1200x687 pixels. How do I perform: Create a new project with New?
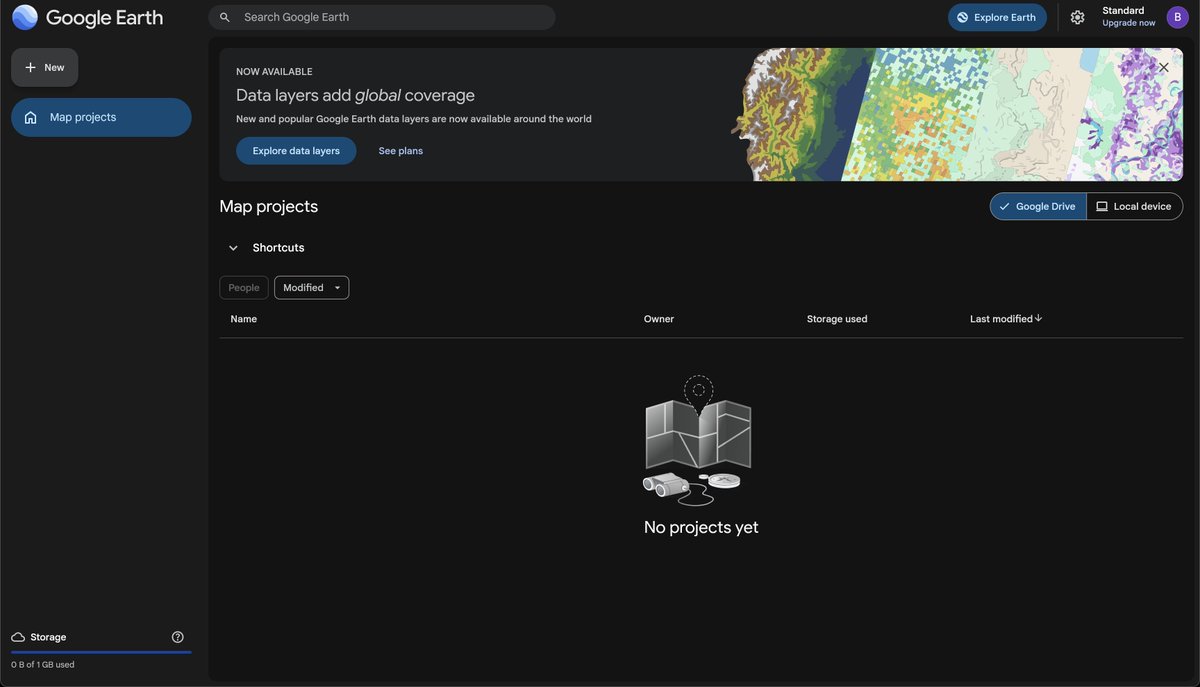(x=44, y=67)
